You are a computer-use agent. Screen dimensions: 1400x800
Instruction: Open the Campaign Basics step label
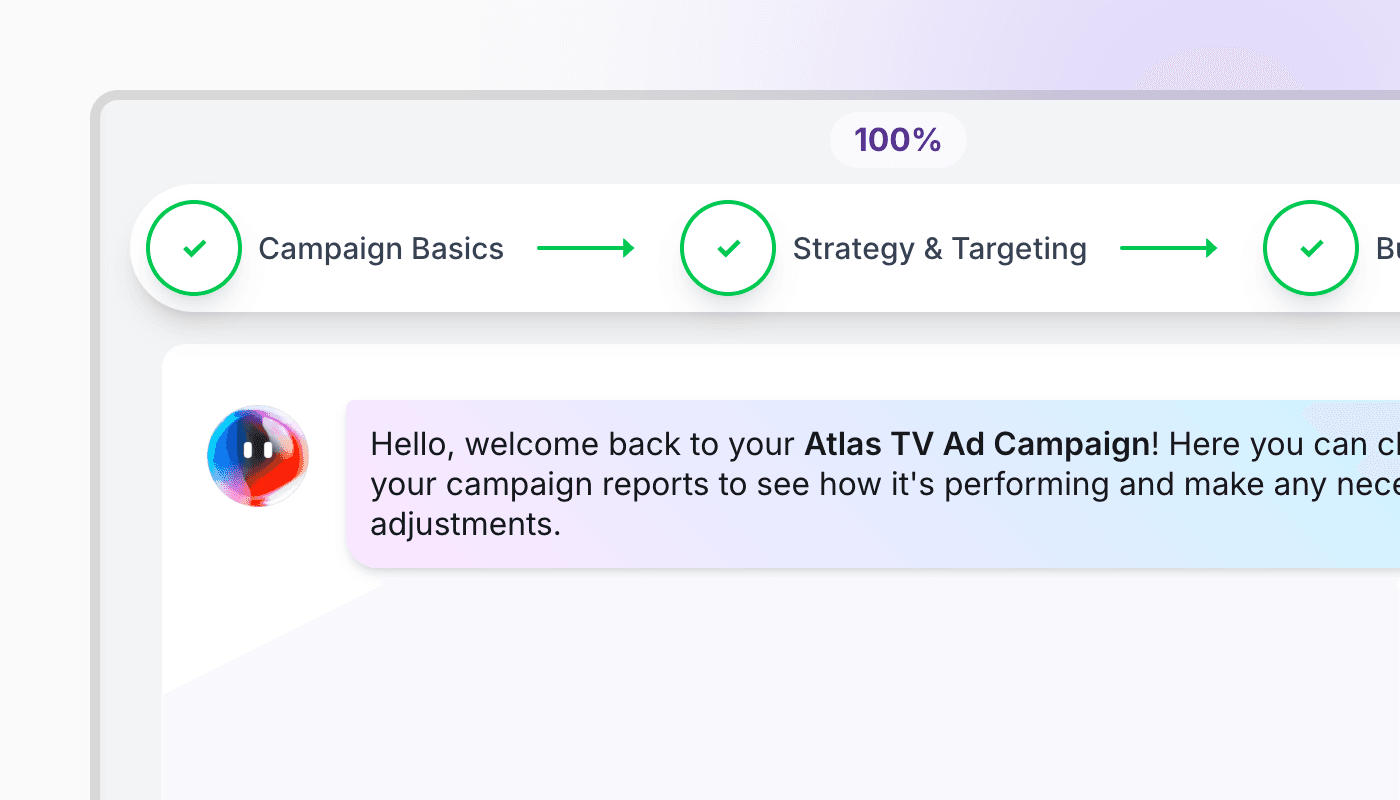[x=381, y=248]
